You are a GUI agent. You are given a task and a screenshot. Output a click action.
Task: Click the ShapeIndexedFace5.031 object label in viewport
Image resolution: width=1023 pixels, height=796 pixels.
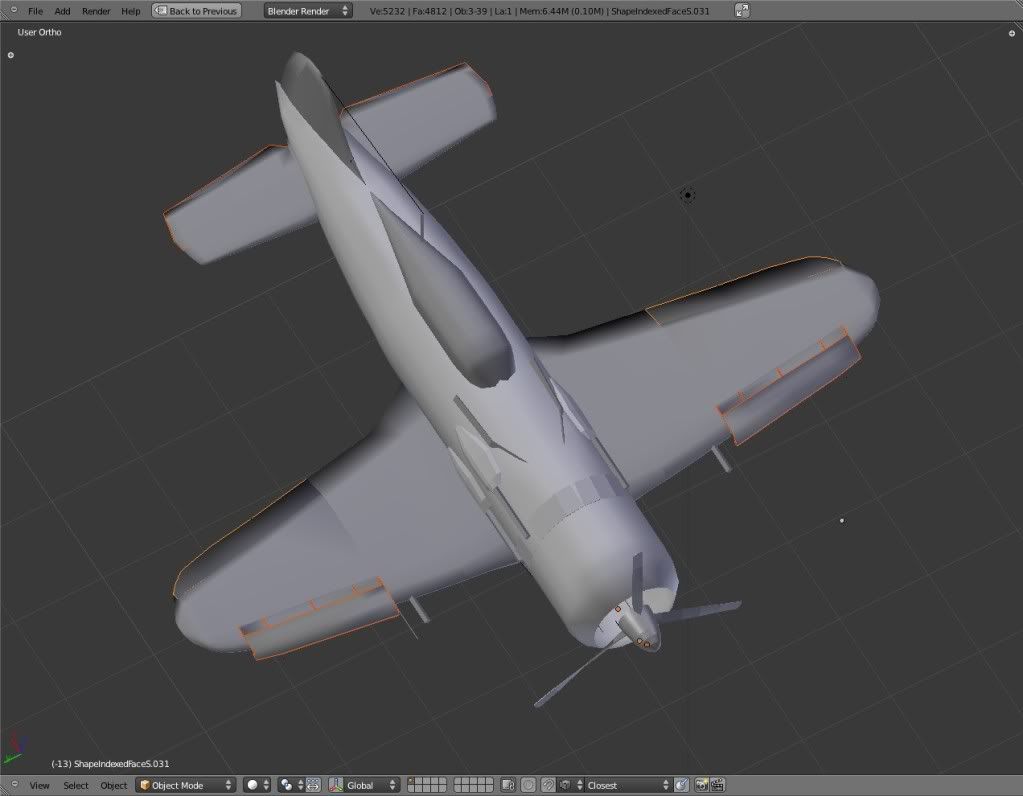110,763
